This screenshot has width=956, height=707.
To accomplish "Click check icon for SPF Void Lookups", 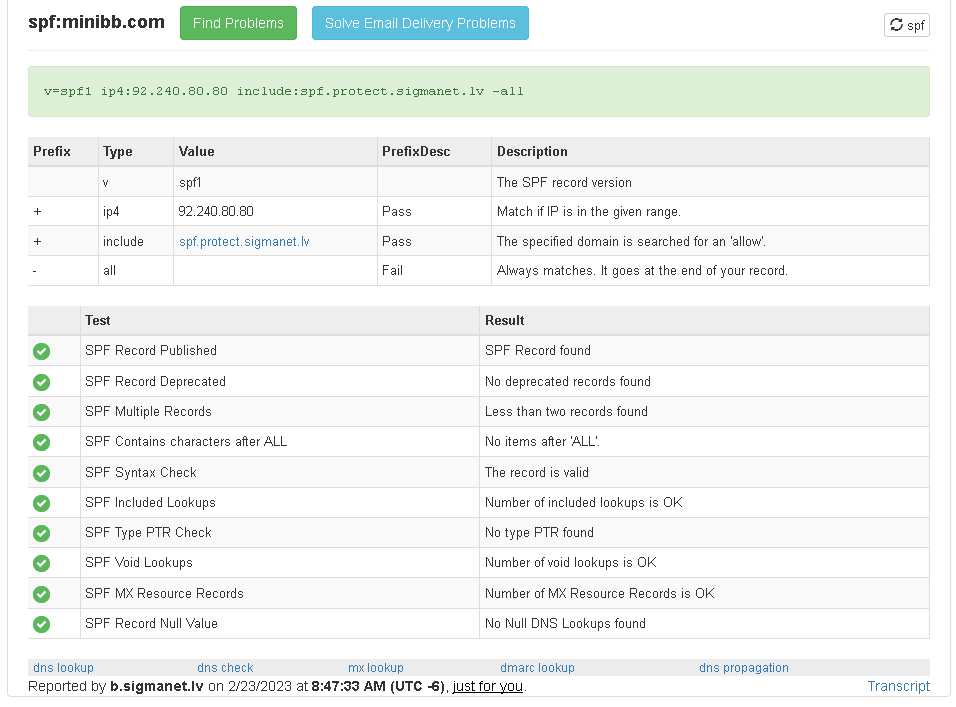I will (x=41, y=563).
